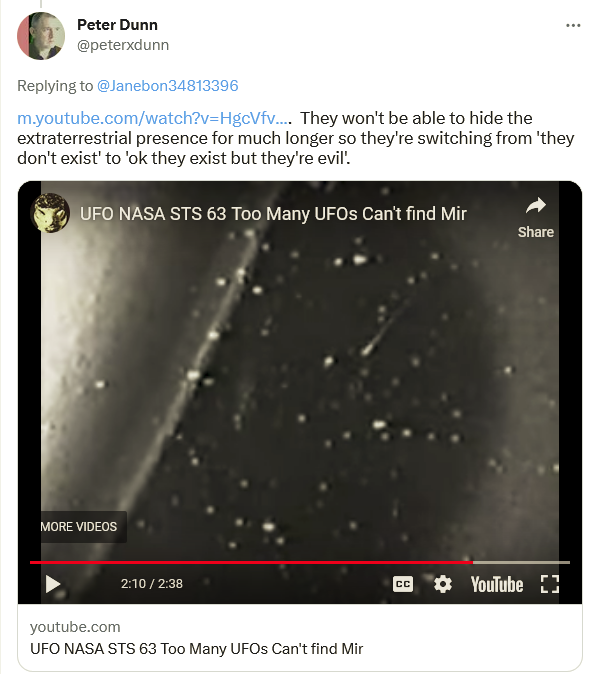598x674 pixels.
Task: Open the @Janebon34813396 mention link
Action: [x=168, y=86]
